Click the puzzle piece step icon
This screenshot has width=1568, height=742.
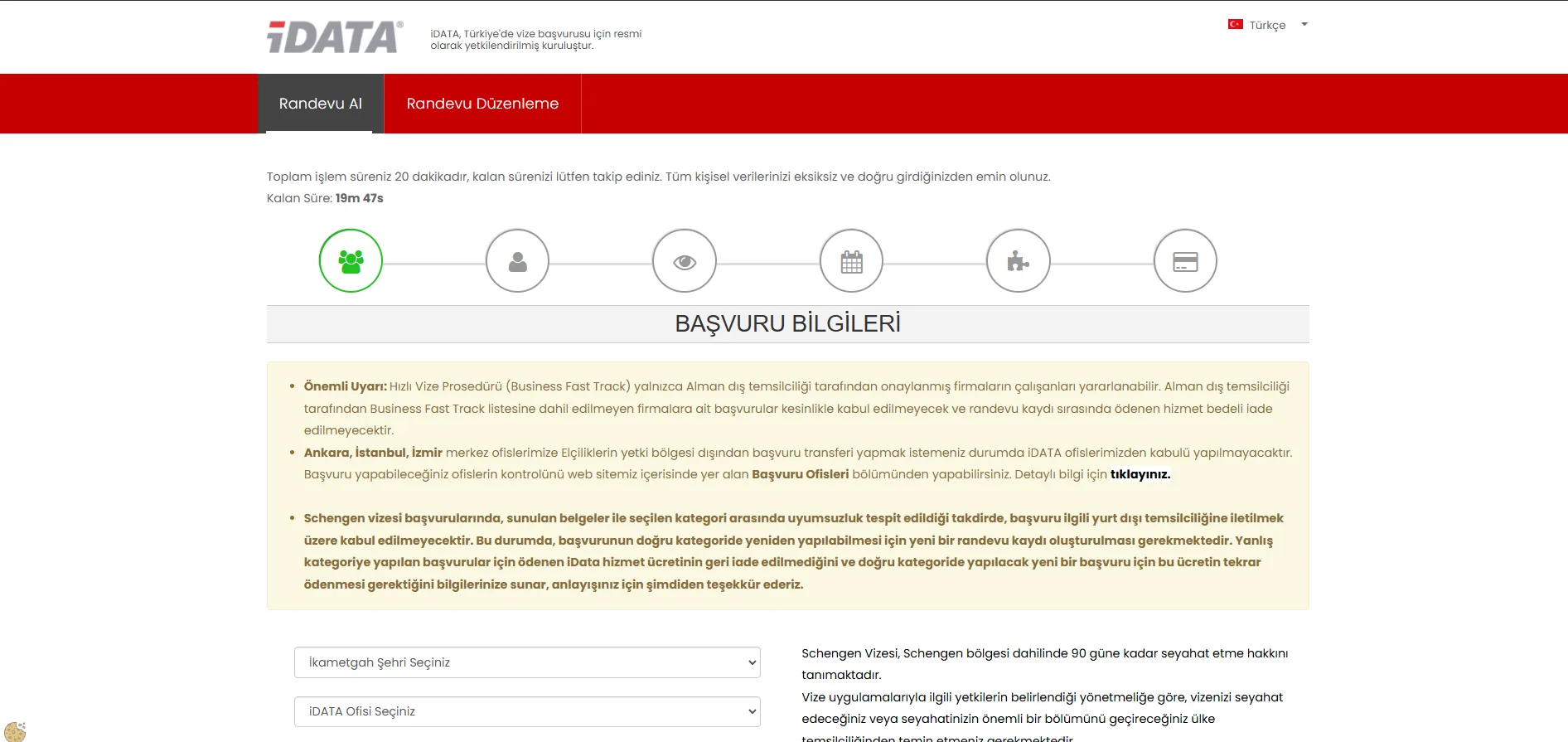1019,261
